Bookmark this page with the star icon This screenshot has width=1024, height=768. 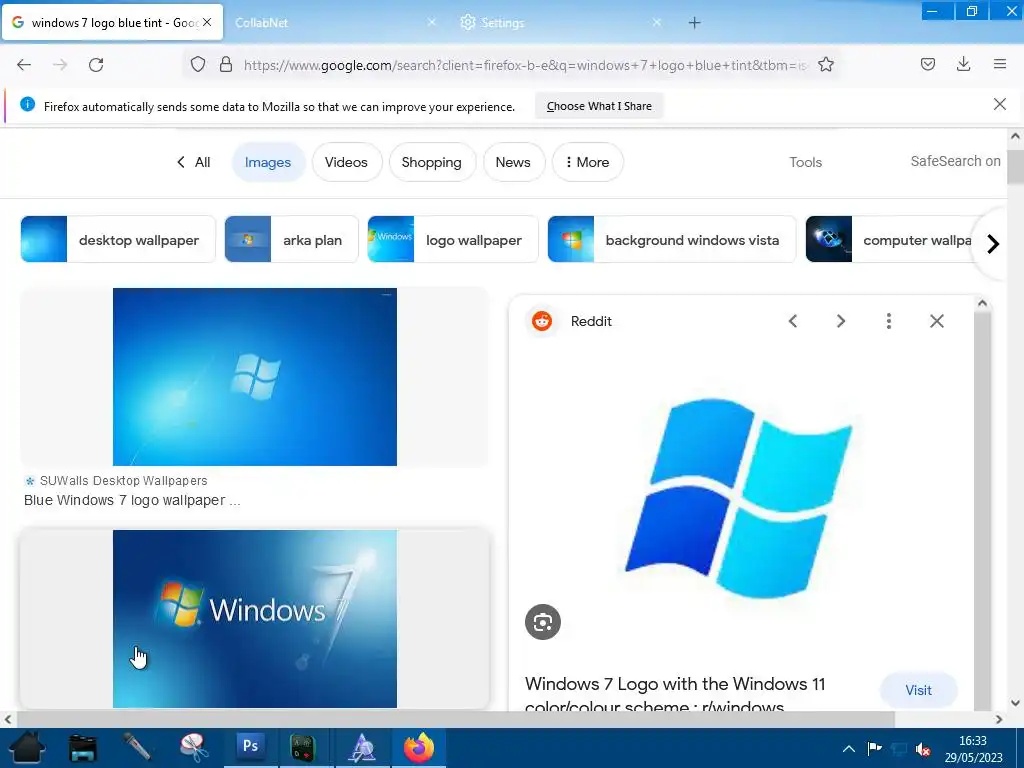click(825, 64)
